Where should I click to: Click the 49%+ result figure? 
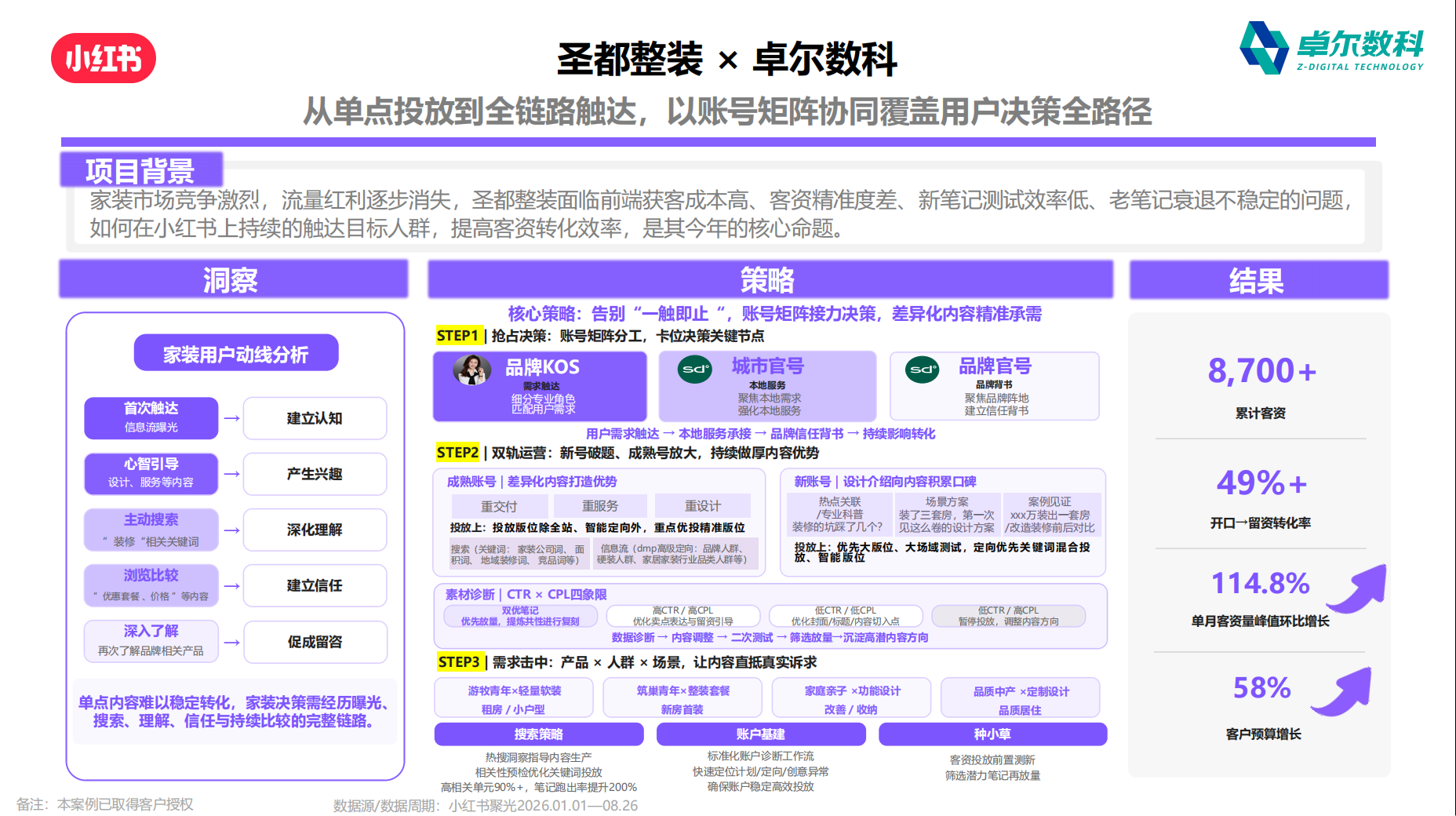pyautogui.click(x=1261, y=483)
